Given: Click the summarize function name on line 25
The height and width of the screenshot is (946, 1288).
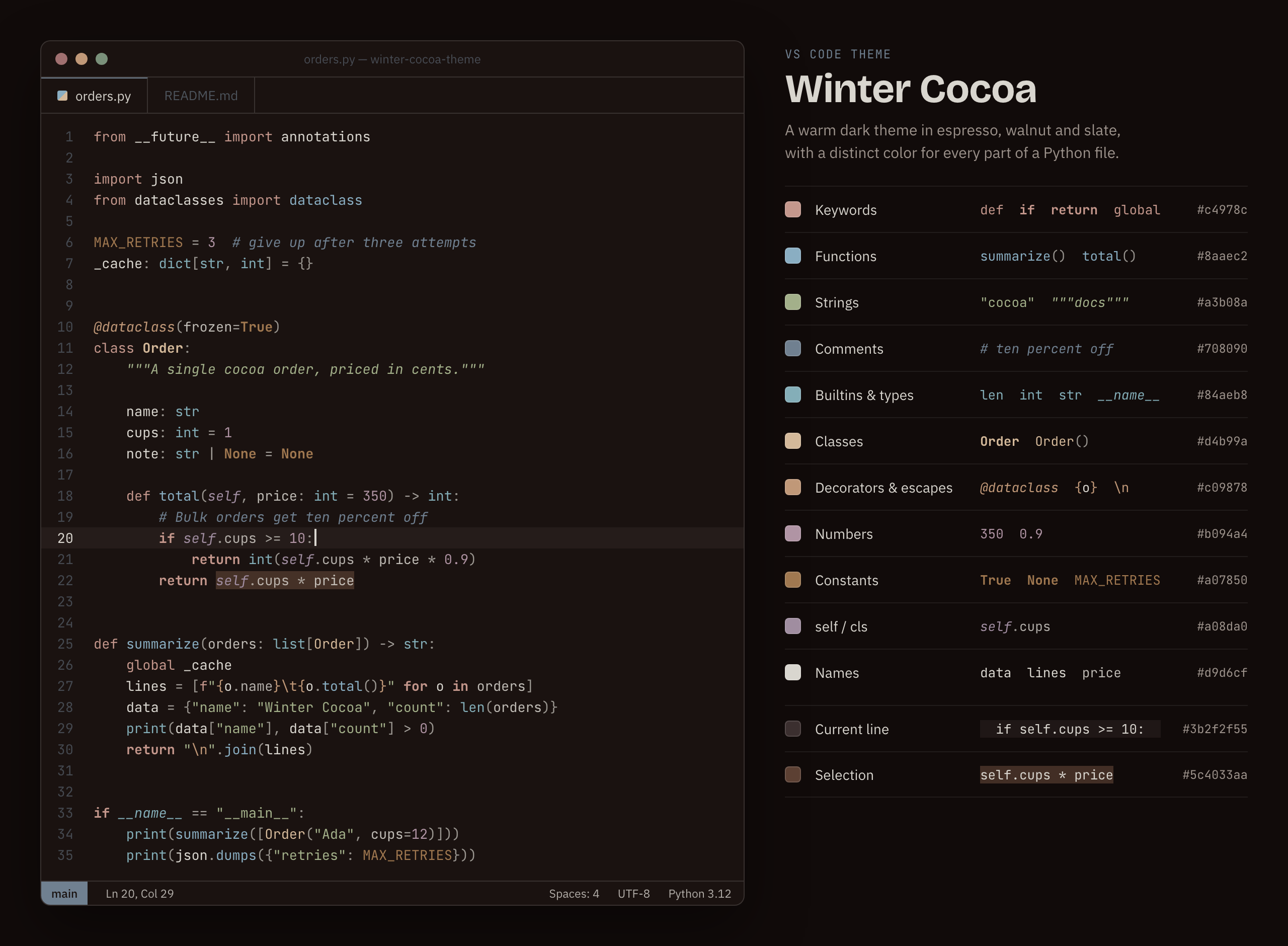Looking at the screenshot, I should coord(163,644).
